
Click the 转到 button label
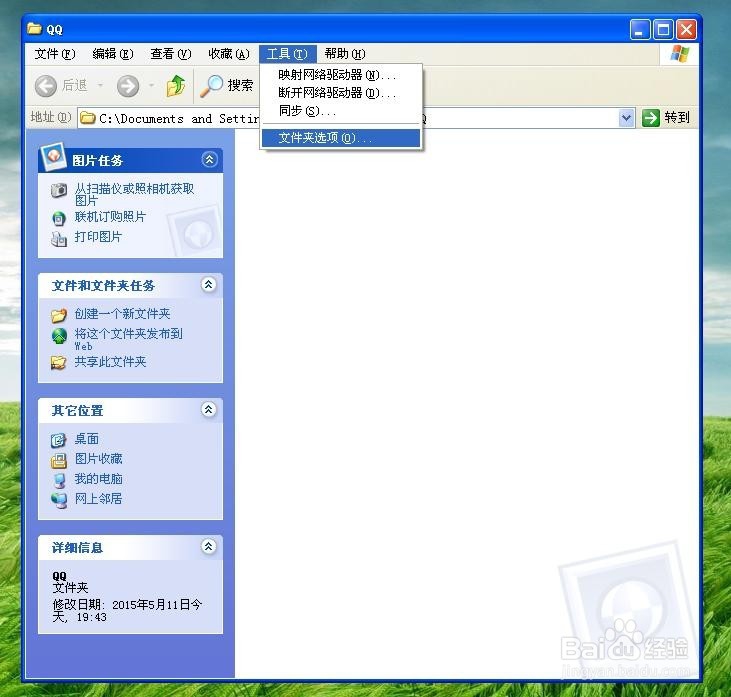pos(677,117)
